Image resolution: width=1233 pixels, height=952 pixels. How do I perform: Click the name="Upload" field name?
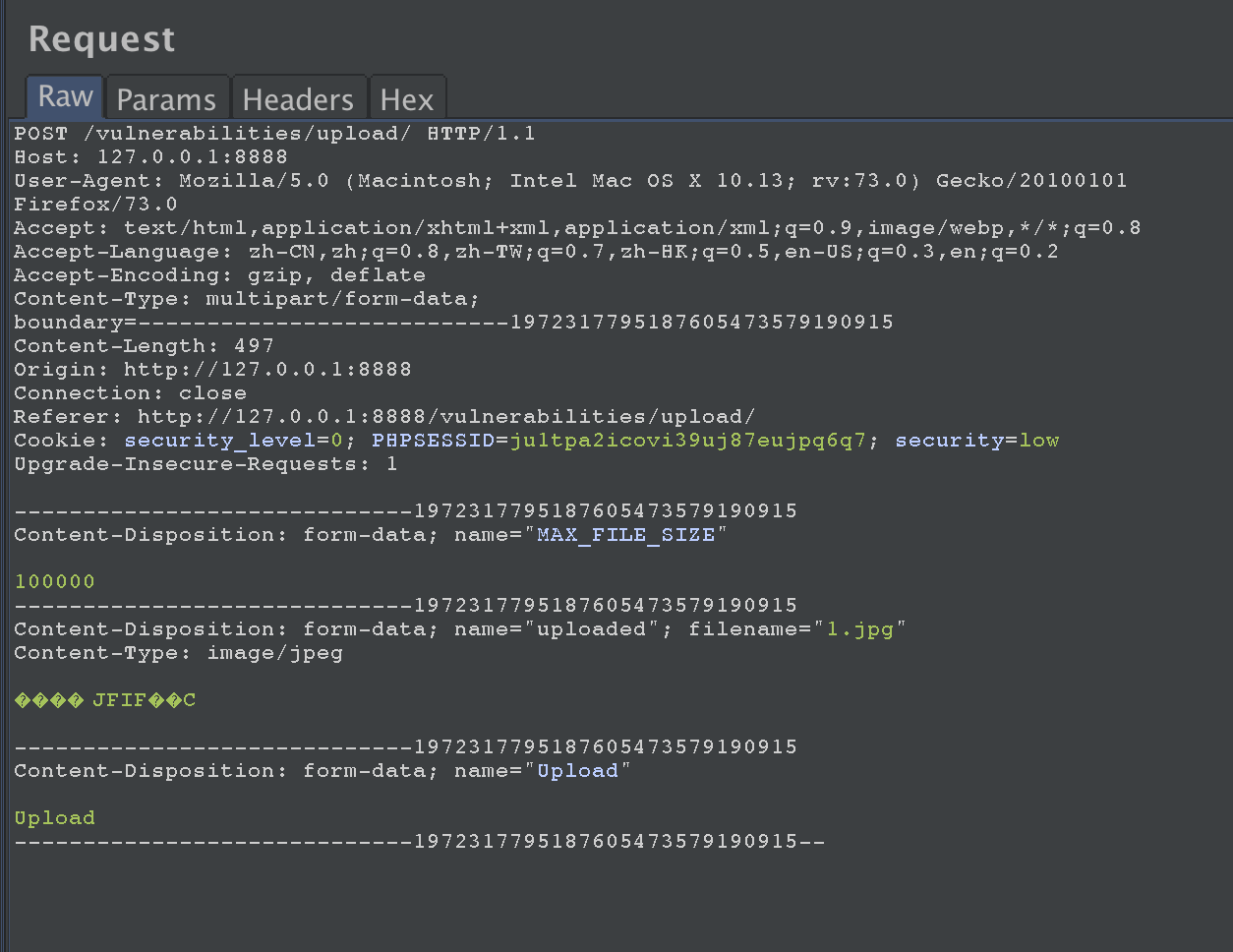(577, 771)
